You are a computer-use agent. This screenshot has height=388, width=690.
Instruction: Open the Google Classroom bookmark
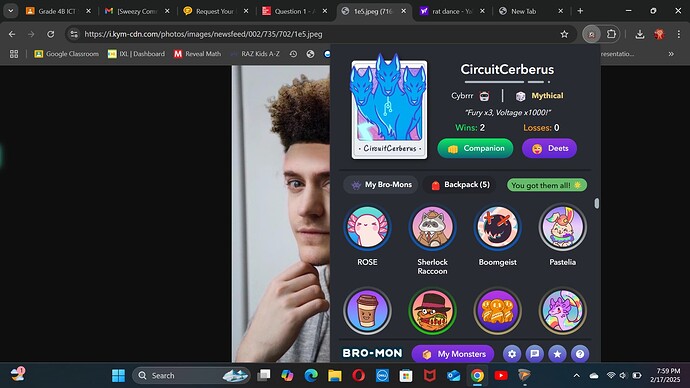pos(66,54)
